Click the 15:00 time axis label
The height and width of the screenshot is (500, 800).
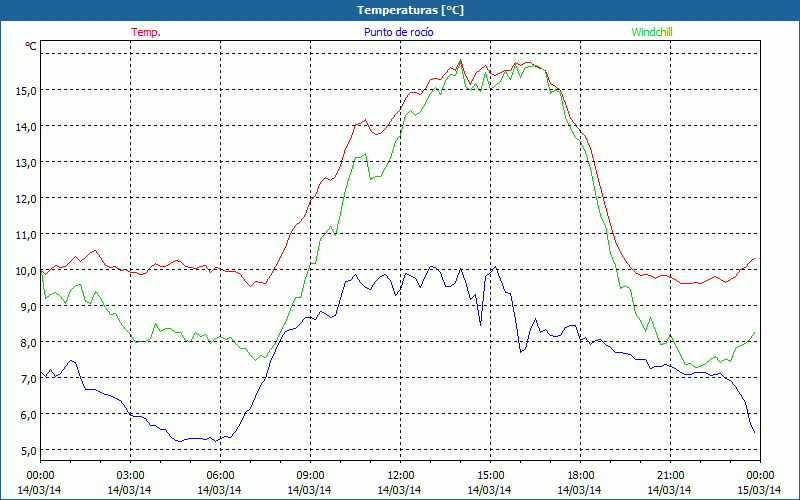[x=490, y=476]
